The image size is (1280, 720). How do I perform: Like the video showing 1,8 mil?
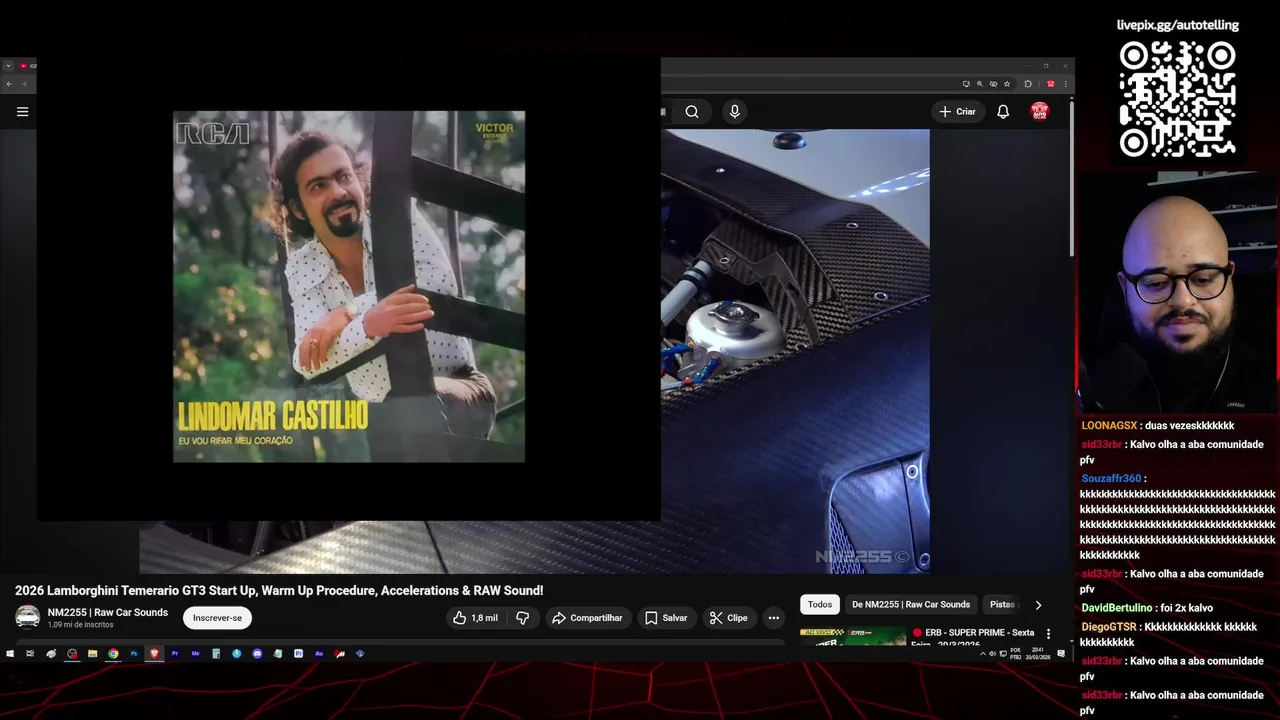(475, 618)
